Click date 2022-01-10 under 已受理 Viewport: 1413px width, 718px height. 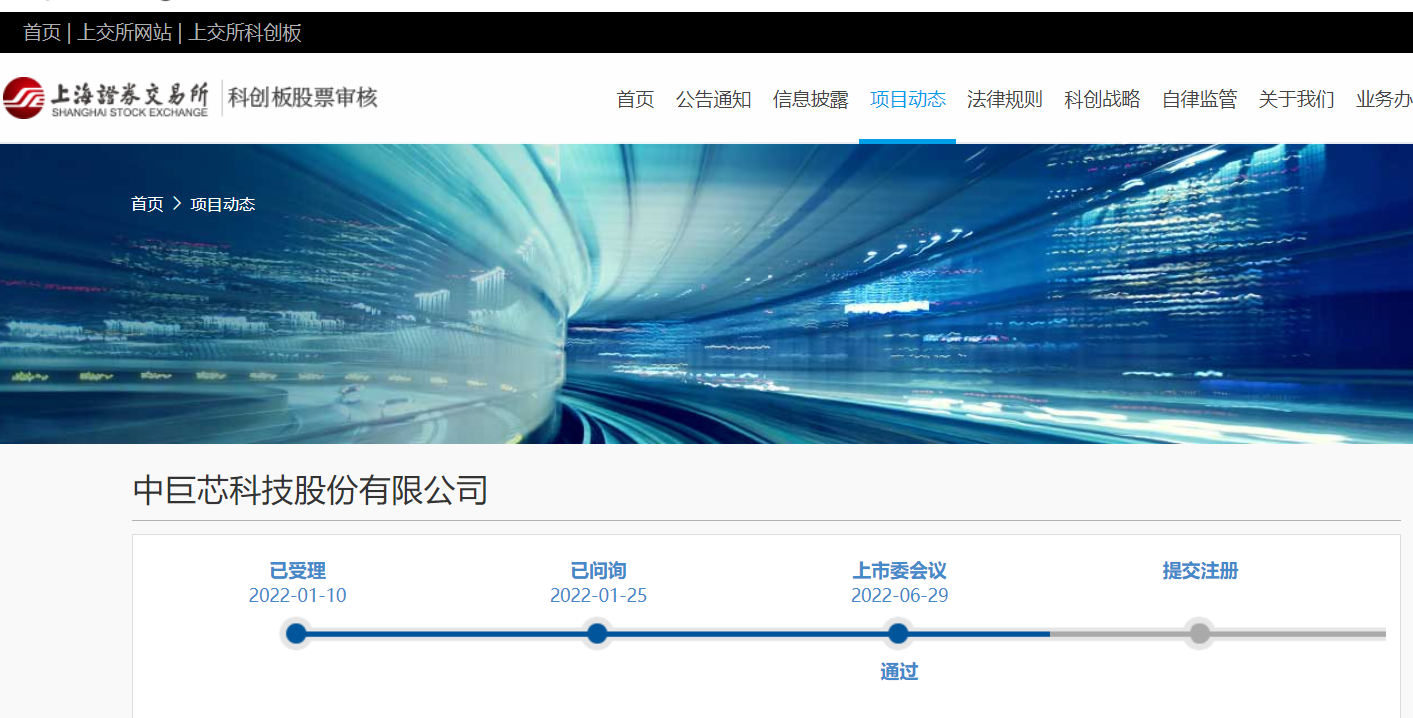click(x=298, y=596)
